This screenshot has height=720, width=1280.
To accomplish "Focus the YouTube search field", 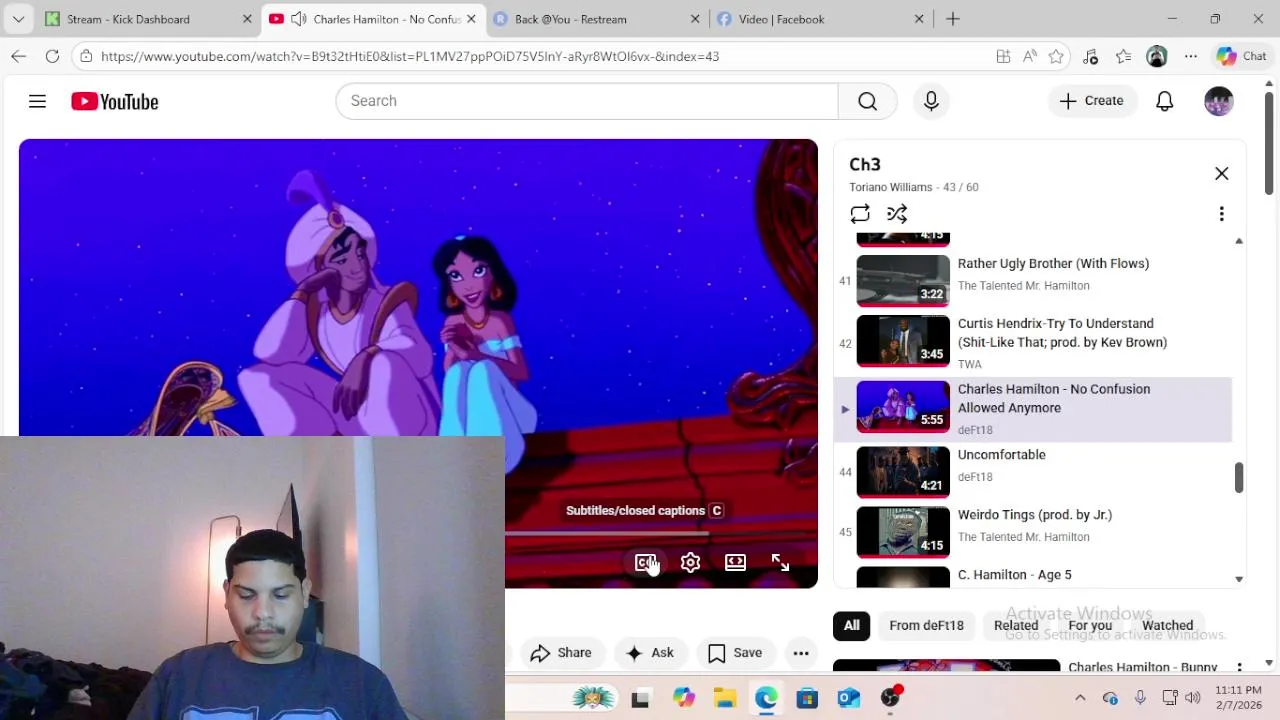I will point(587,101).
